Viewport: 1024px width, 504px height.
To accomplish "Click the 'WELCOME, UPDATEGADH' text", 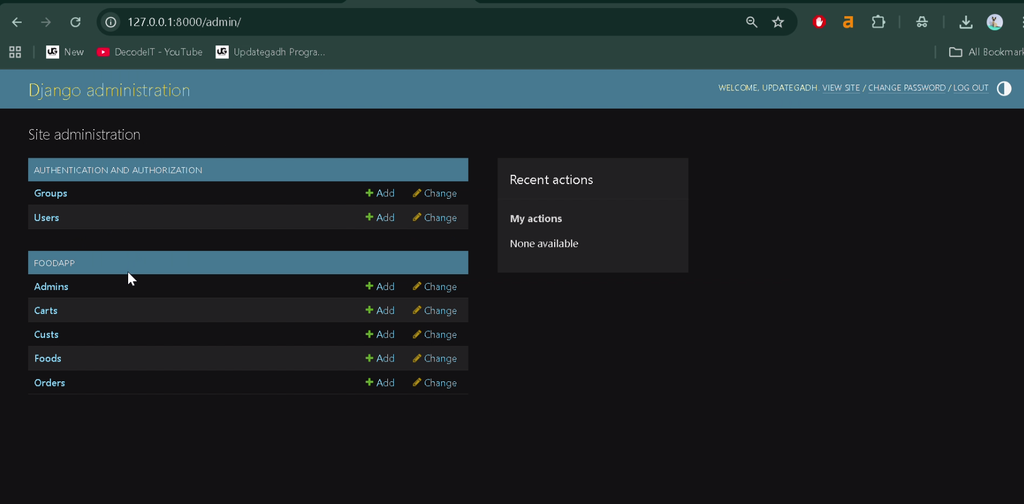I will pyautogui.click(x=768, y=87).
